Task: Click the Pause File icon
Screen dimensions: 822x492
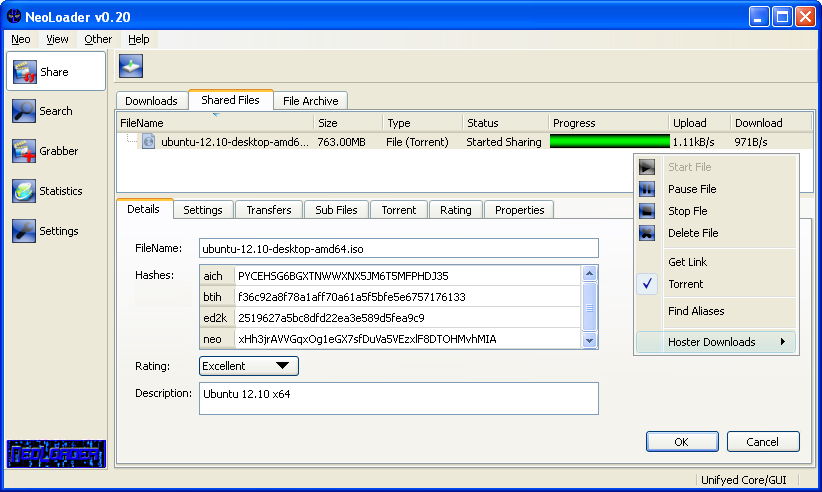Action: [647, 189]
